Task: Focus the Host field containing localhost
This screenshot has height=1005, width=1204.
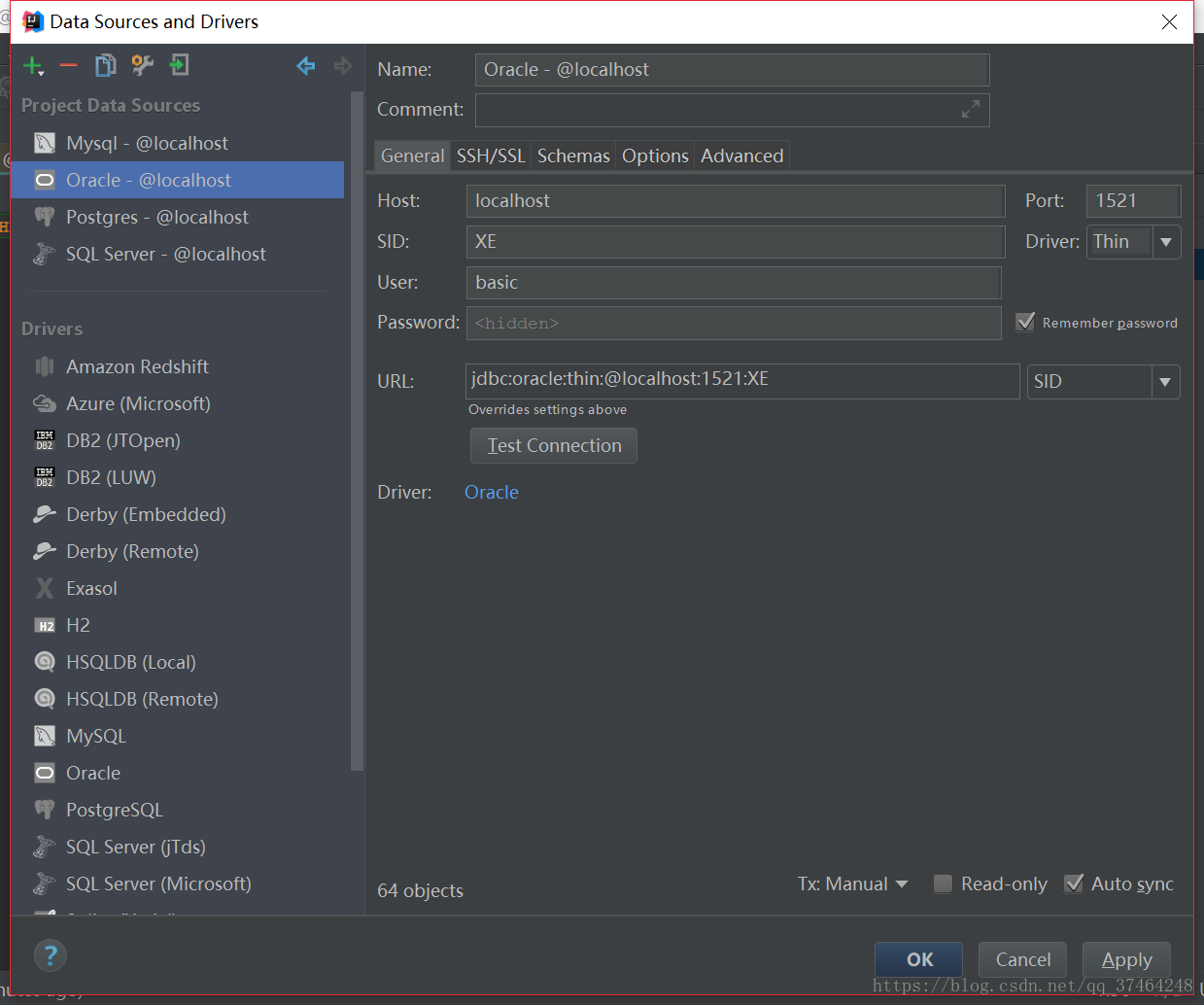Action: pos(736,200)
